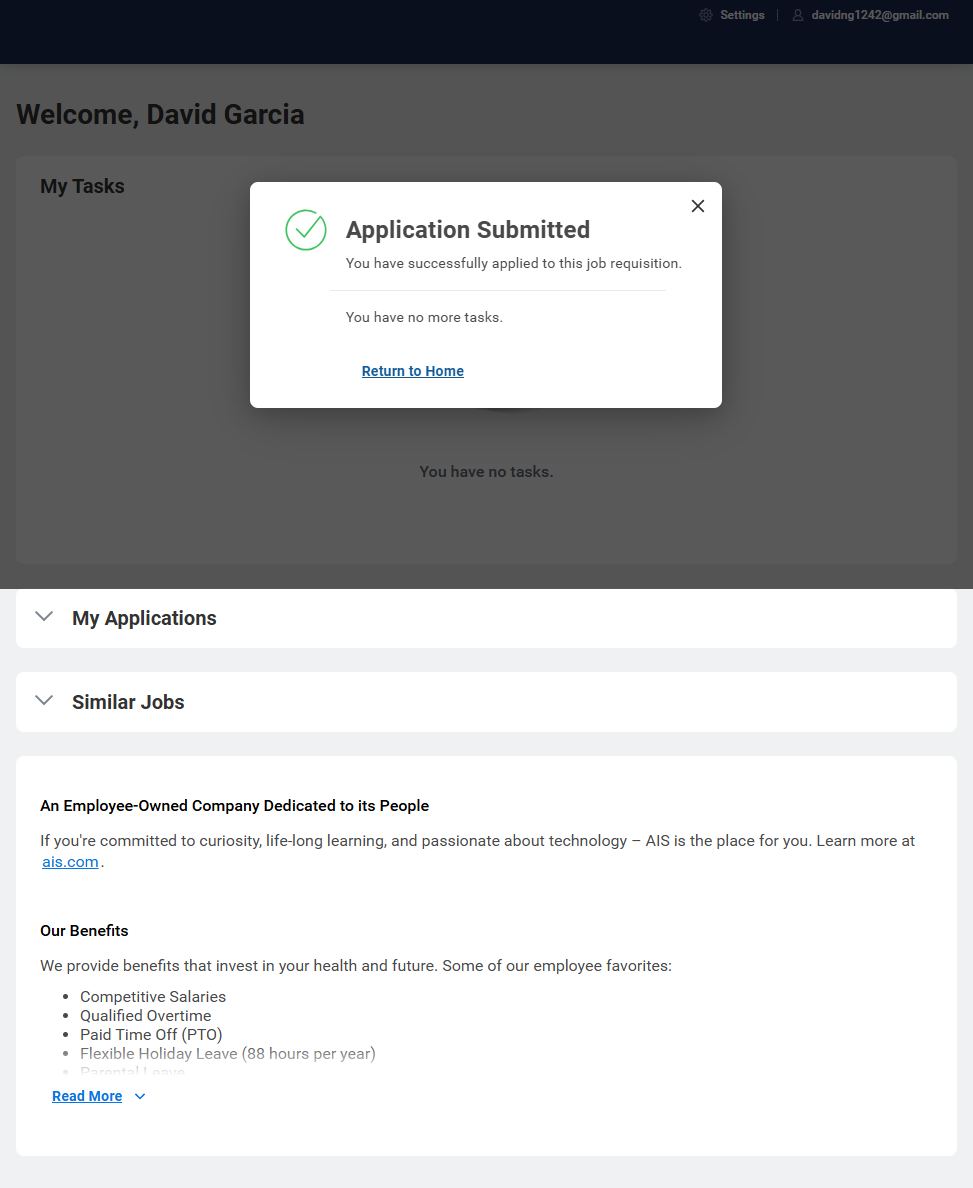Click the successfully applied confirmation message
The image size is (973, 1188).
(x=513, y=264)
